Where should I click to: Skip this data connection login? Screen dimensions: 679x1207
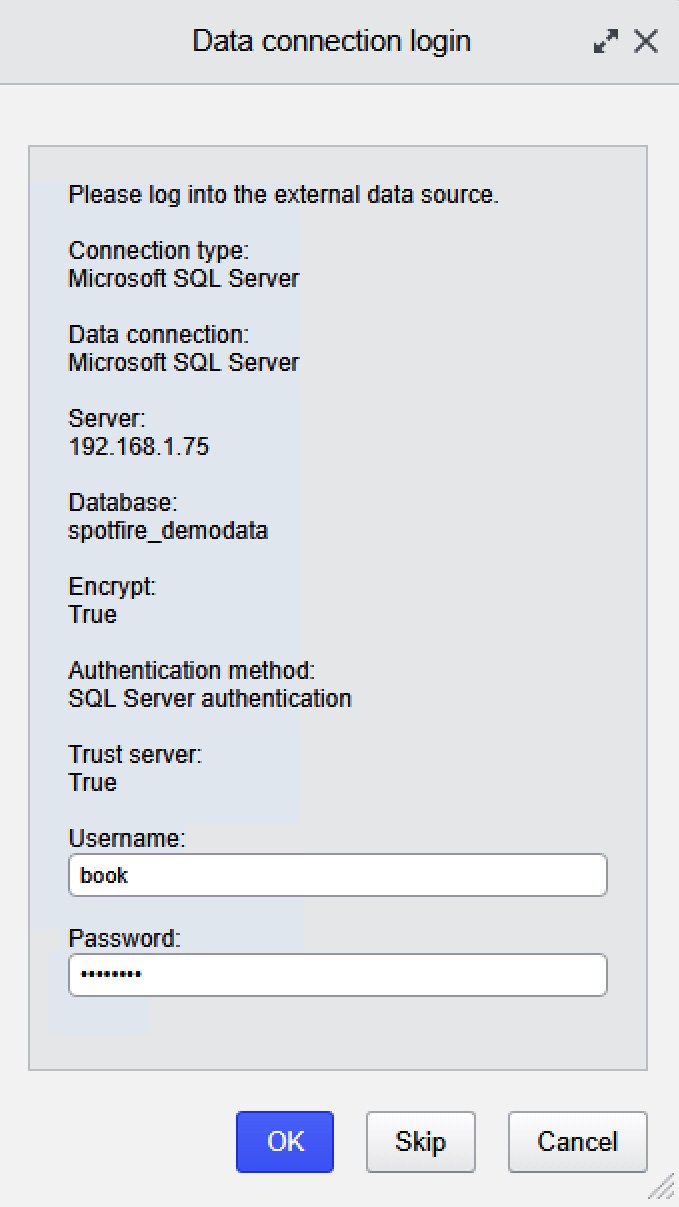click(x=420, y=1142)
